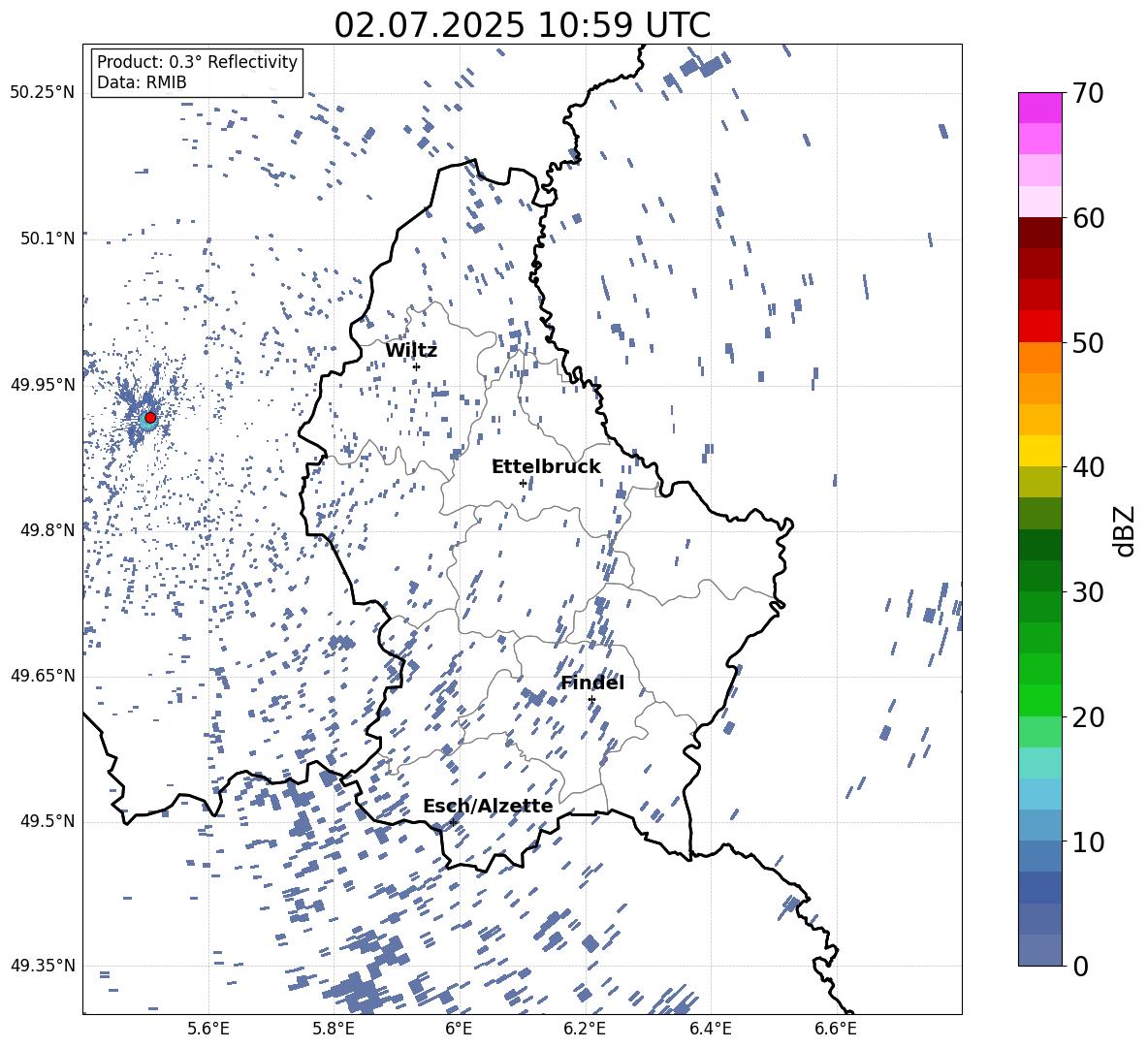Click the turquoise colorbar segment below 20
Viewport: 1148px width, 1048px height.
(x=1040, y=763)
